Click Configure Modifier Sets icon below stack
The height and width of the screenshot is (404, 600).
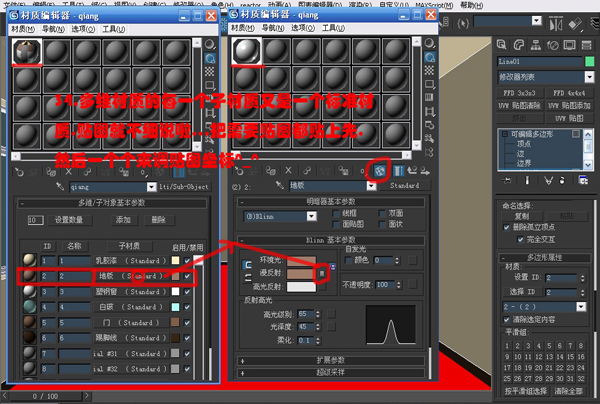pyautogui.click(x=583, y=180)
